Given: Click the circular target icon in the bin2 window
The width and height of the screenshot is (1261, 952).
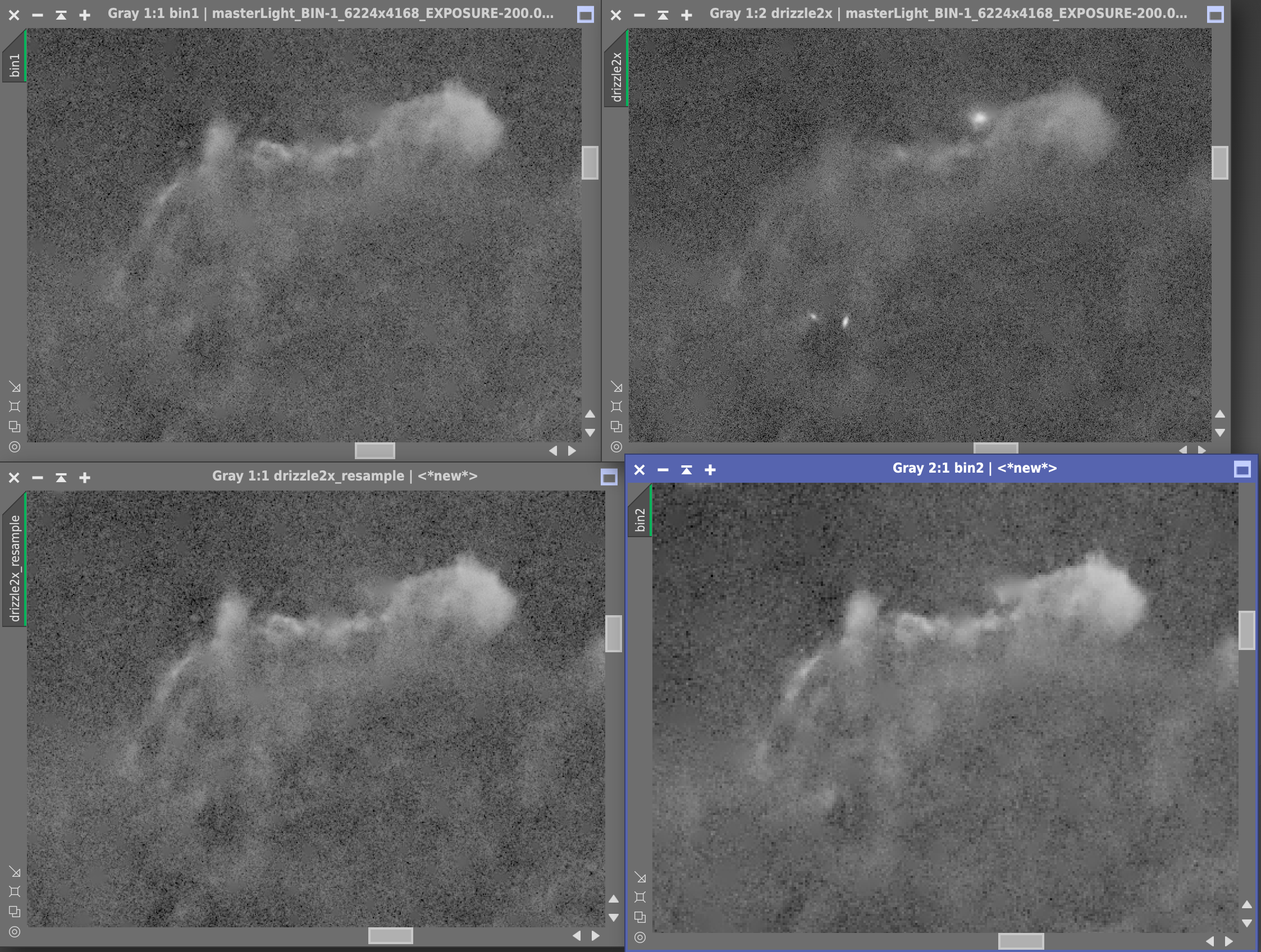Looking at the screenshot, I should 639,937.
